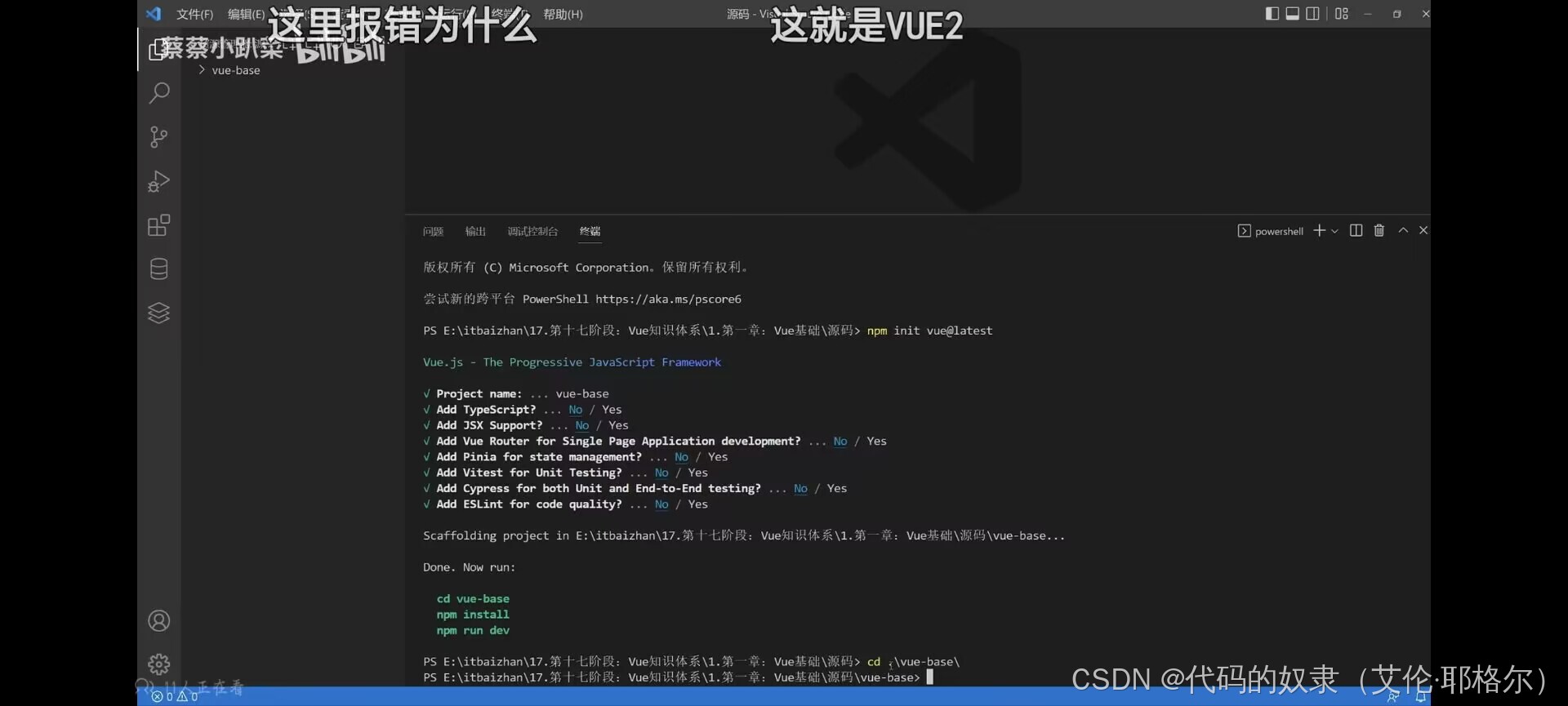The width and height of the screenshot is (1568, 706).
Task: Toggle the primary side bar layout icon
Action: (1272, 14)
